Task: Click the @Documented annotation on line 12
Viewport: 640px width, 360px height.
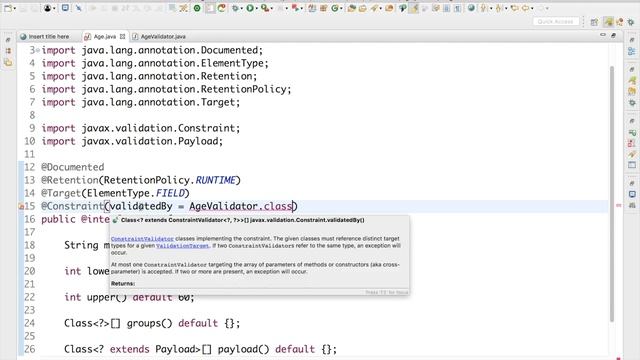Action: click(73, 167)
